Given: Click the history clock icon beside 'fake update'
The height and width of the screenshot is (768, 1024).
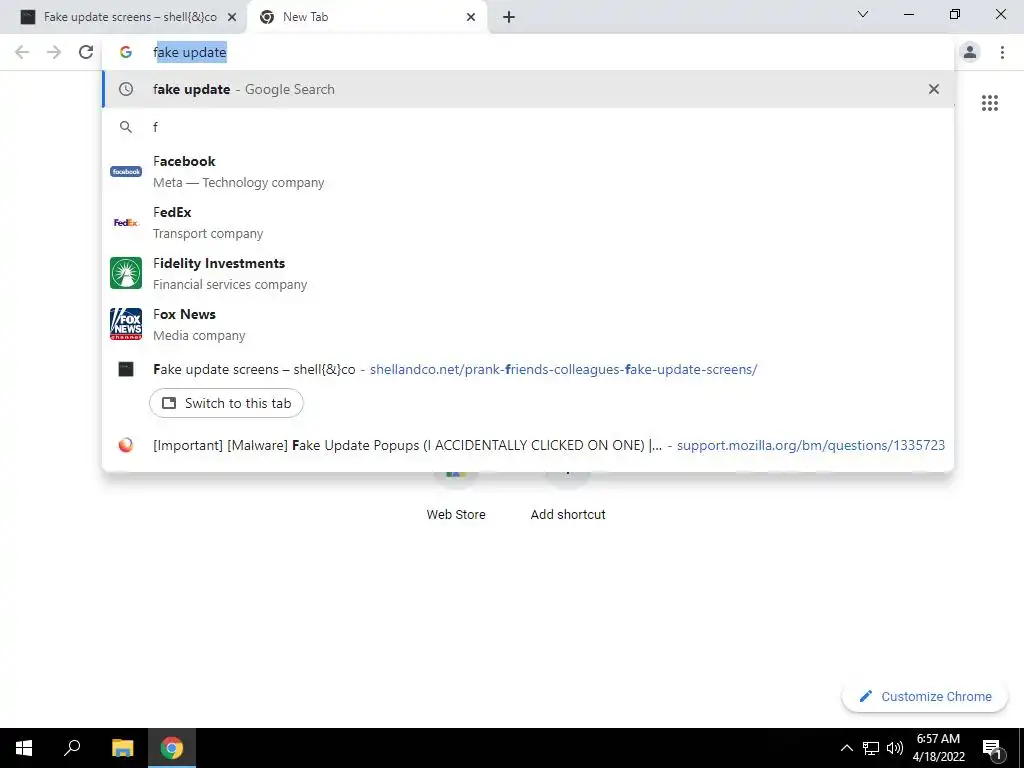Looking at the screenshot, I should (126, 89).
